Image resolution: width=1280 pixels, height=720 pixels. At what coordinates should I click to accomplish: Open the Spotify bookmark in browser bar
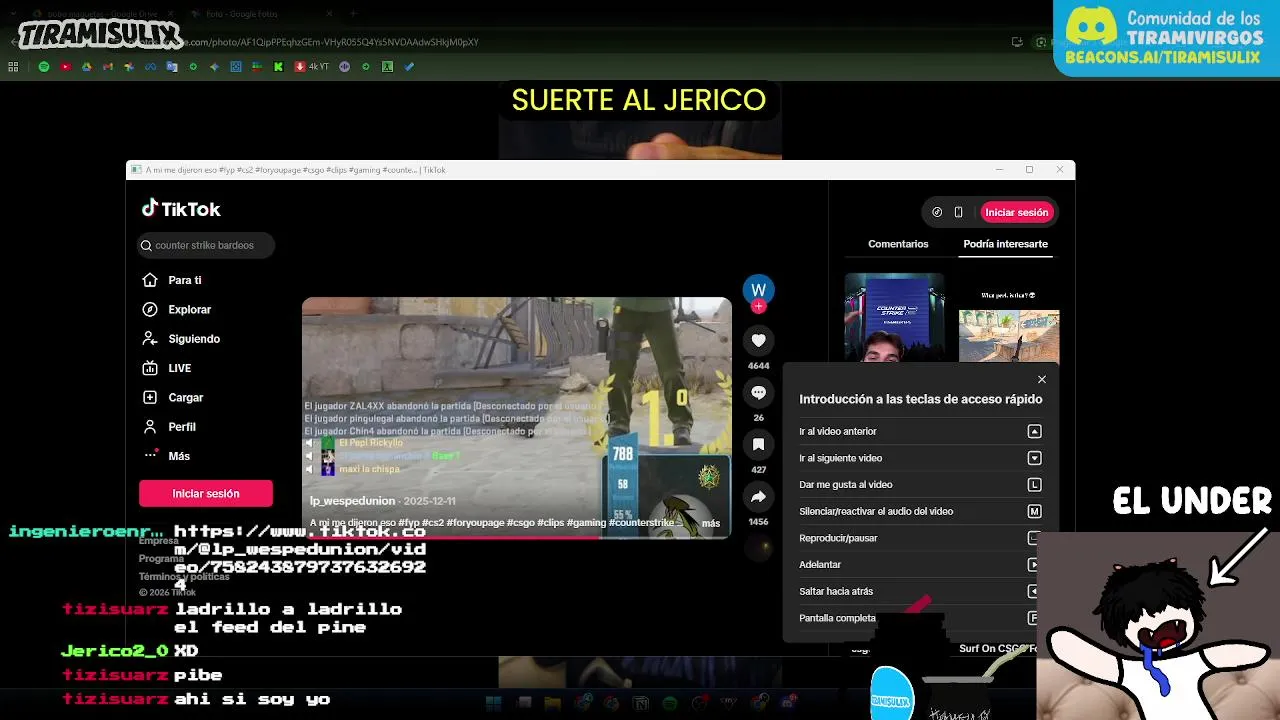click(44, 67)
